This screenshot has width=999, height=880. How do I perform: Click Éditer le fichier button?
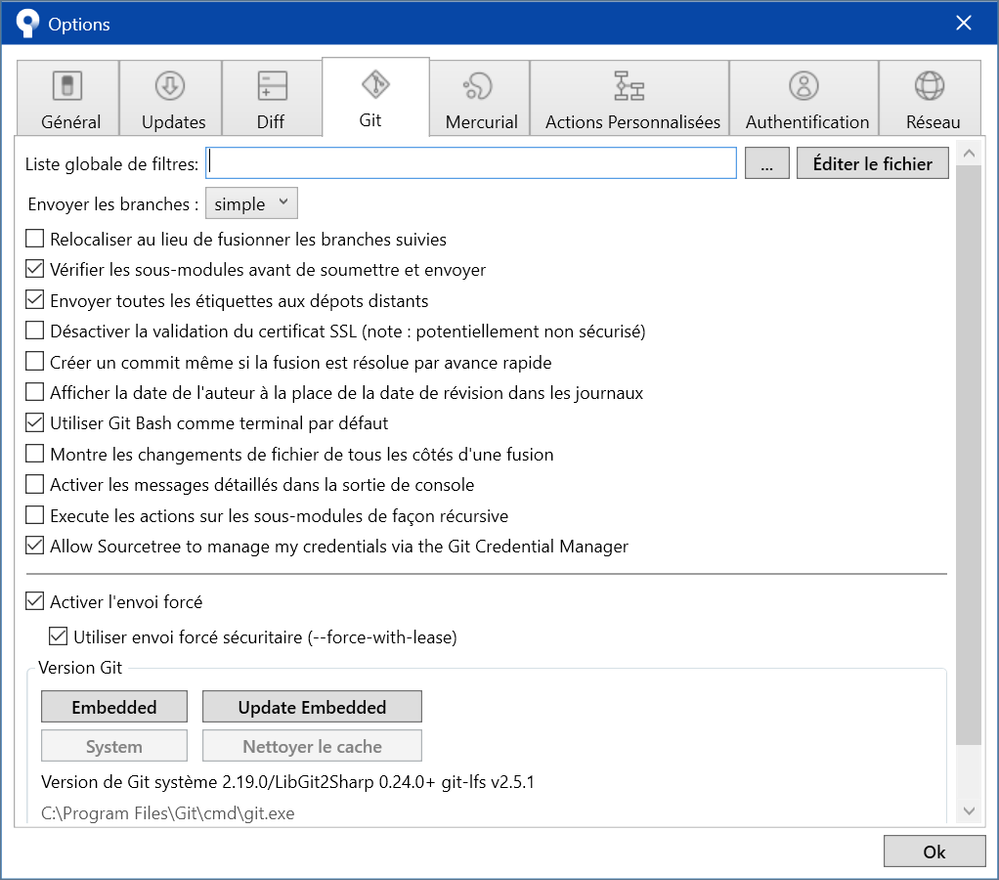click(872, 163)
